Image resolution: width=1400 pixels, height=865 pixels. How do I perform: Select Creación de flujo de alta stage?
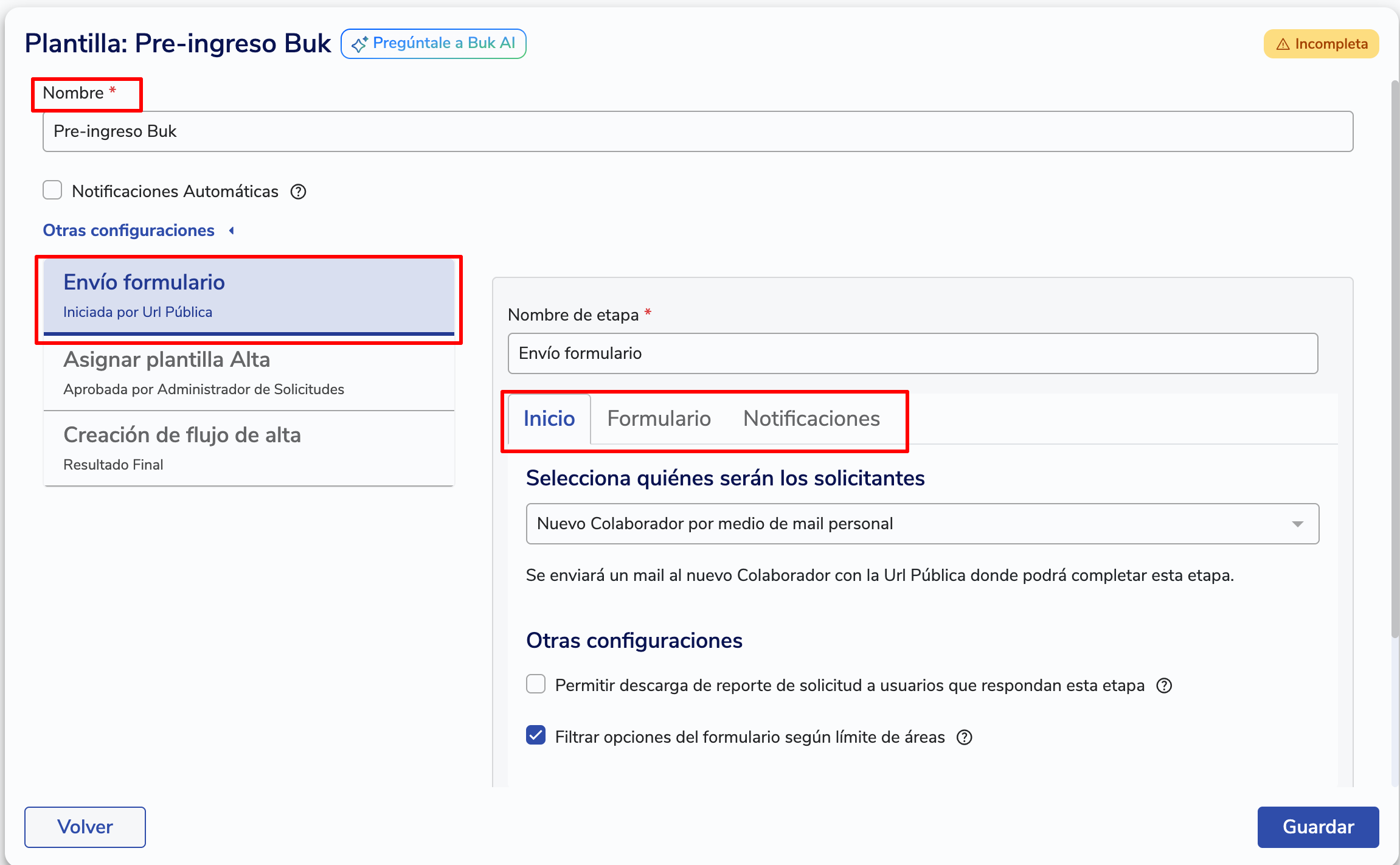click(249, 448)
